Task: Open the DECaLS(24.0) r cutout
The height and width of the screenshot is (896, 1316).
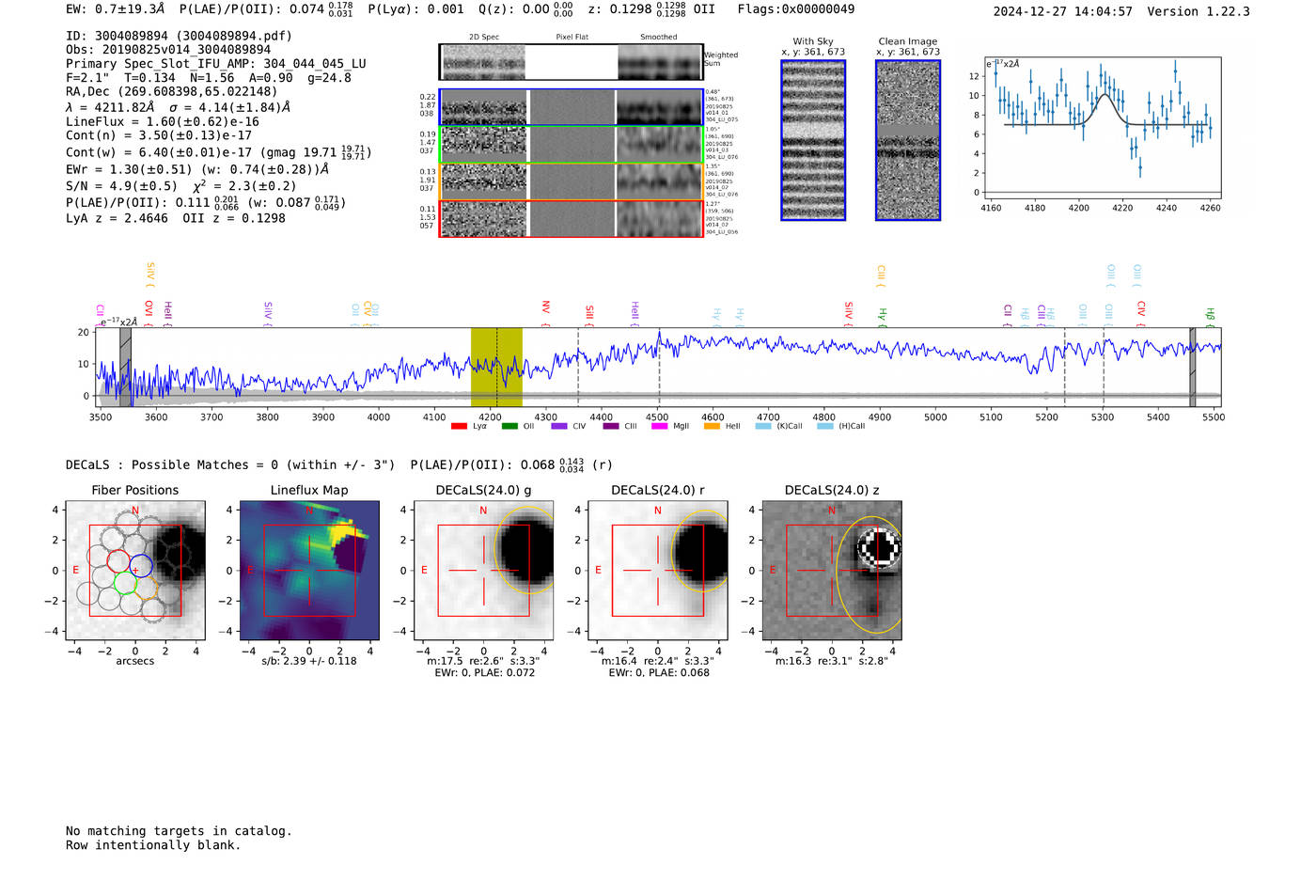Action: [x=658, y=571]
